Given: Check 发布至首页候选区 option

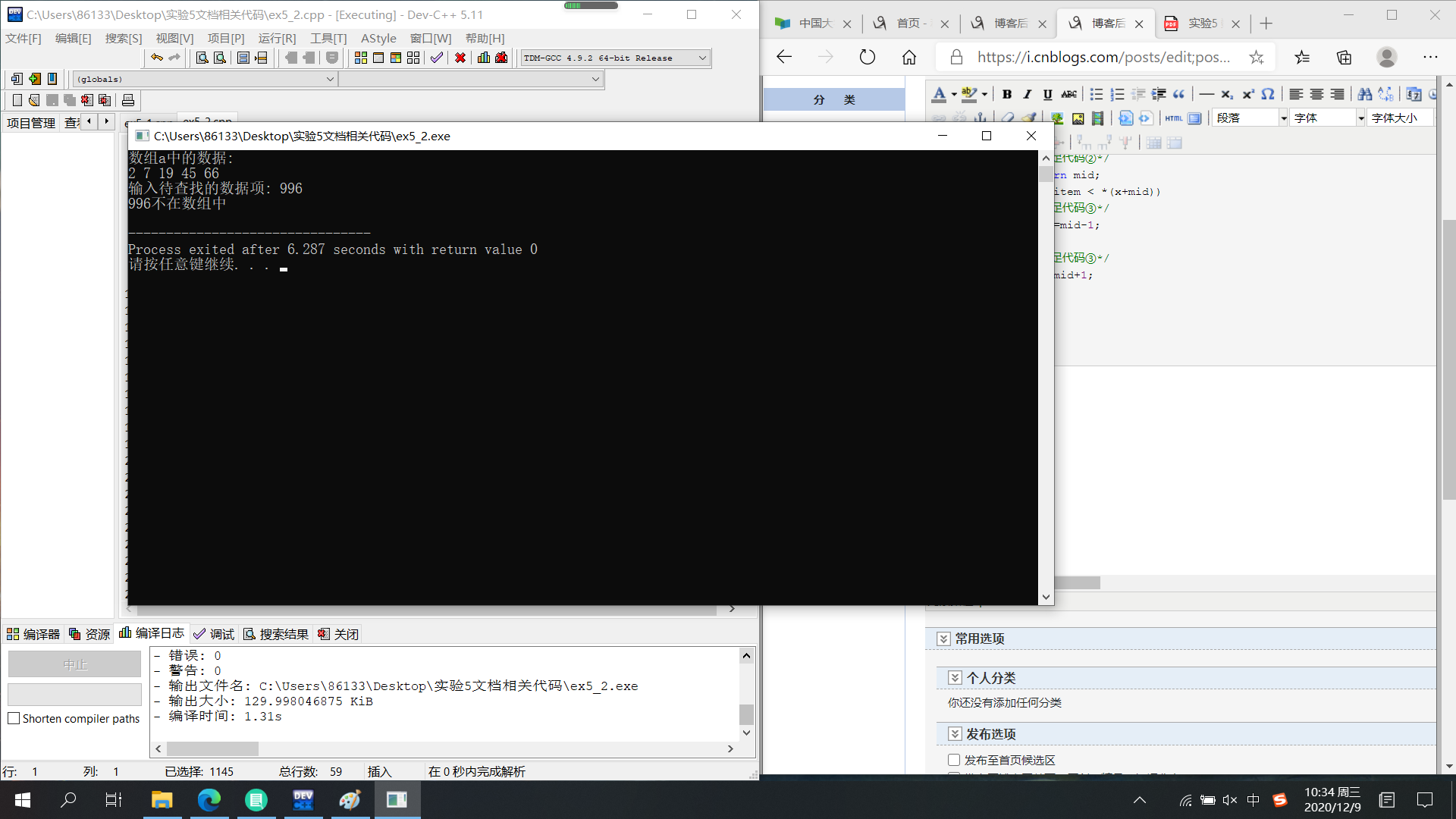Looking at the screenshot, I should point(954,760).
